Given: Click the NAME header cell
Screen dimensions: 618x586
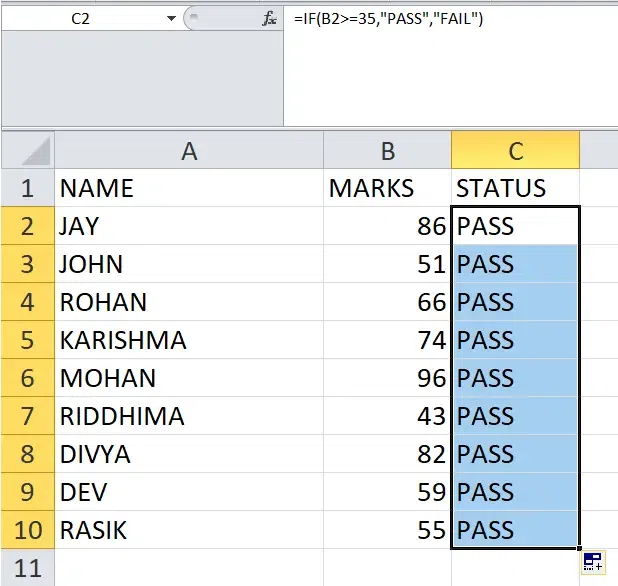Looking at the screenshot, I should tap(189, 188).
